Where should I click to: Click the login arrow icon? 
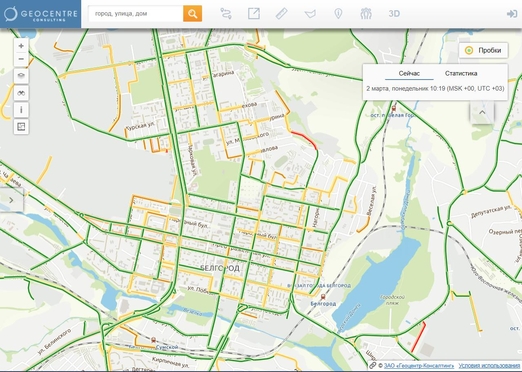click(512, 14)
